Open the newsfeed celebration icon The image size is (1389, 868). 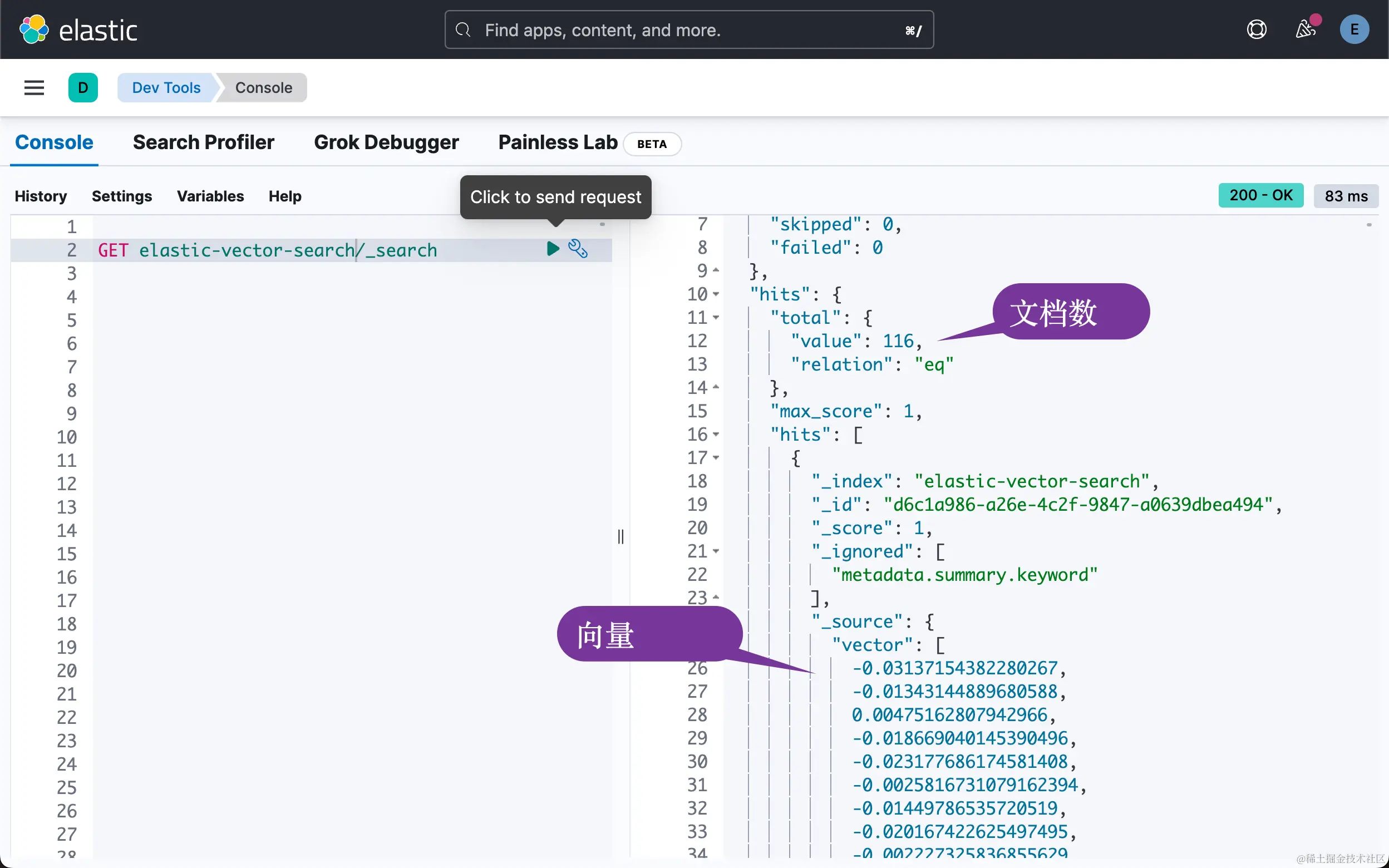click(1305, 29)
